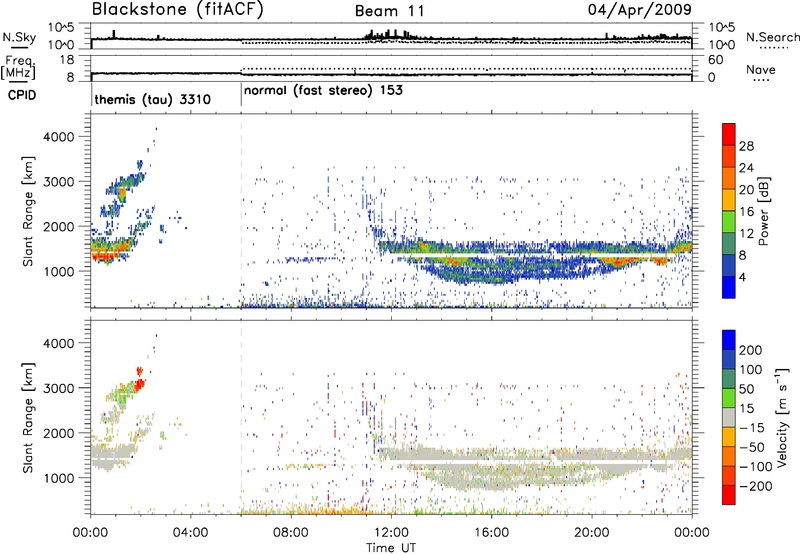
Task: Click the '04:00' time axis tick label
Action: (191, 533)
